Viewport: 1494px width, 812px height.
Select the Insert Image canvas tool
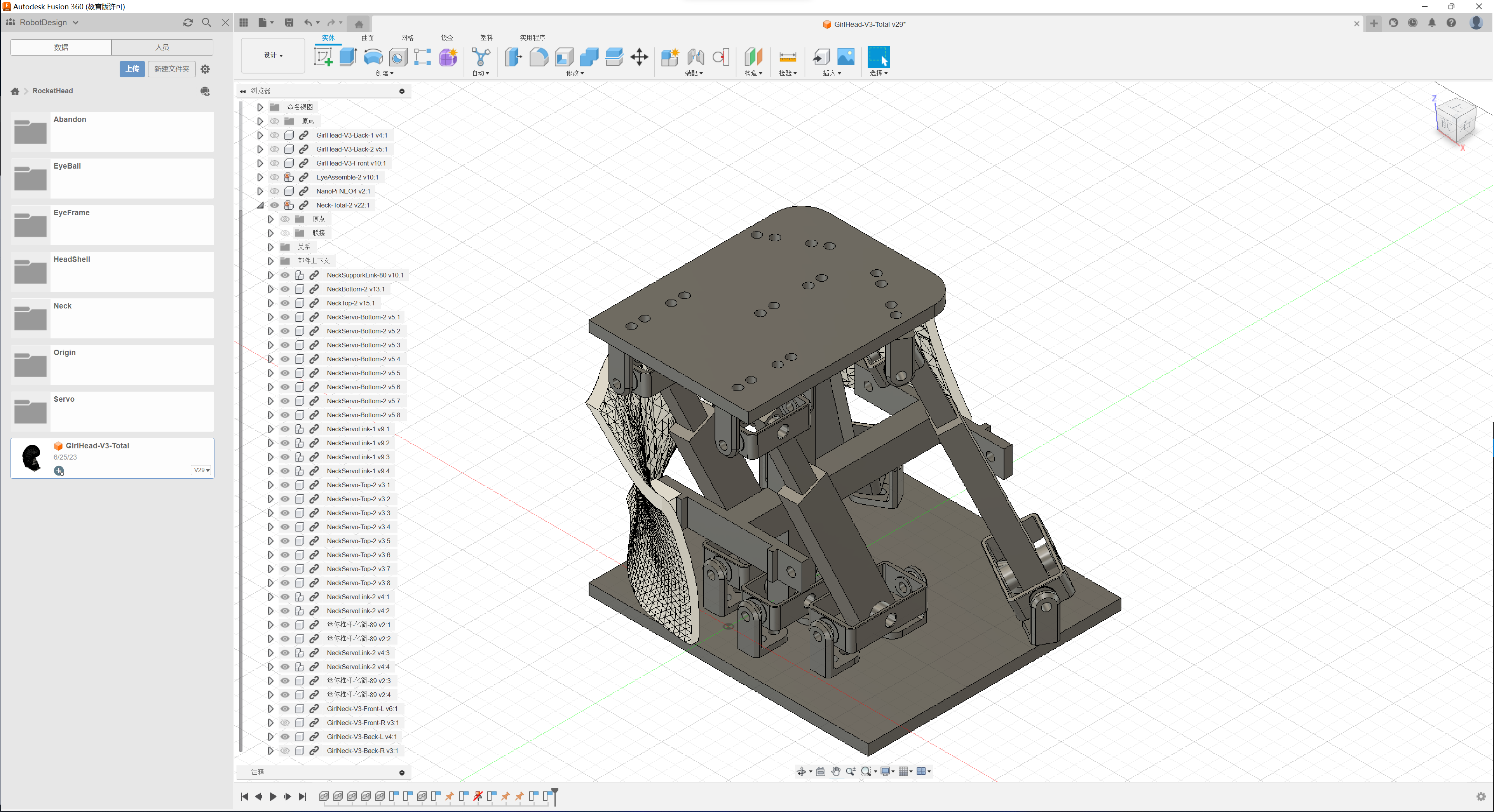[x=846, y=57]
